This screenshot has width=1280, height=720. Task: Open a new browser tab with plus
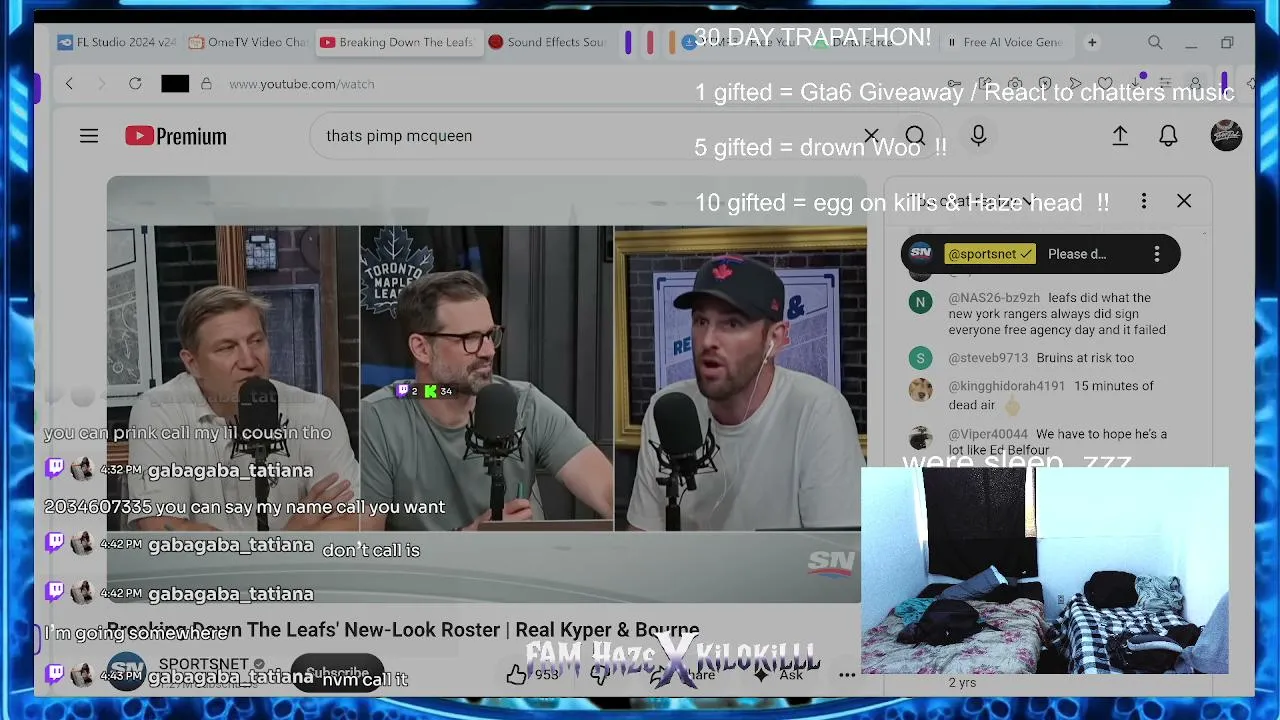tap(1092, 43)
